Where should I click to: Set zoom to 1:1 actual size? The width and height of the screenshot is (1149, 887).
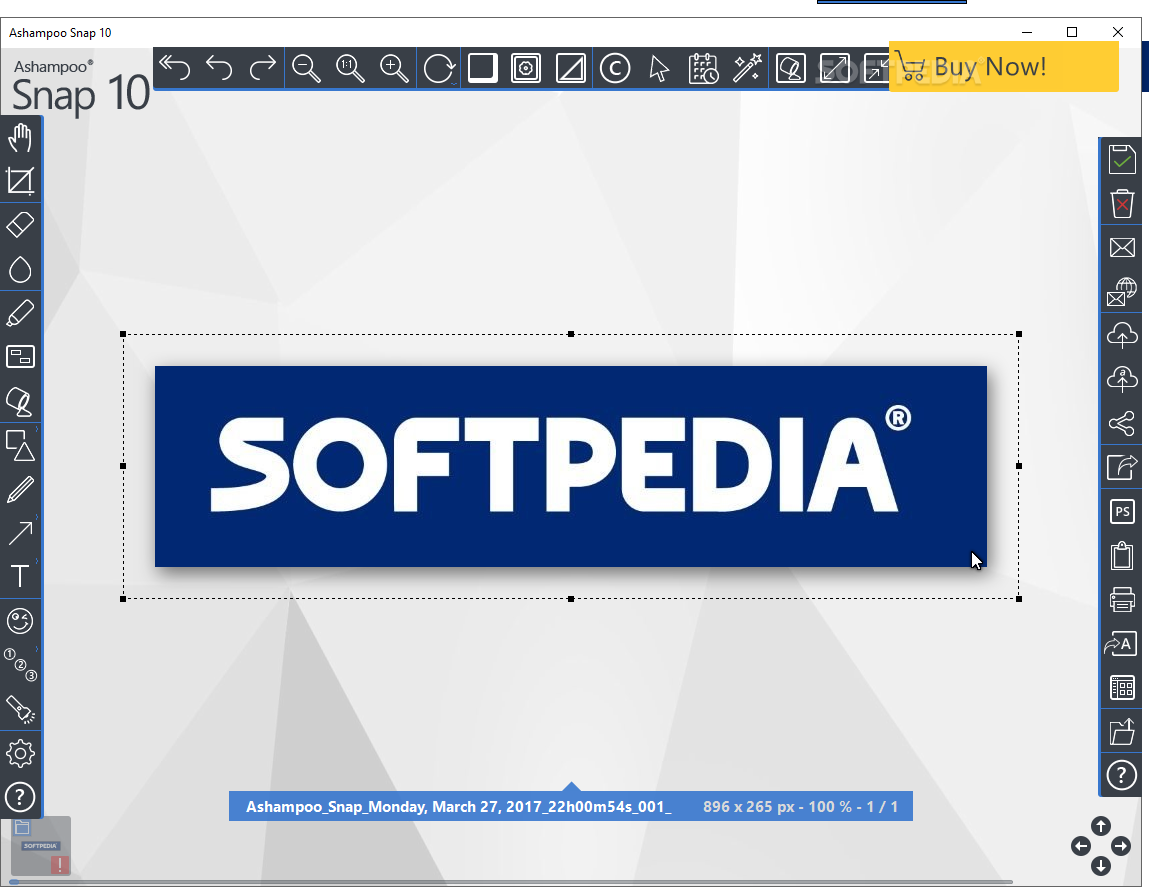click(x=350, y=68)
